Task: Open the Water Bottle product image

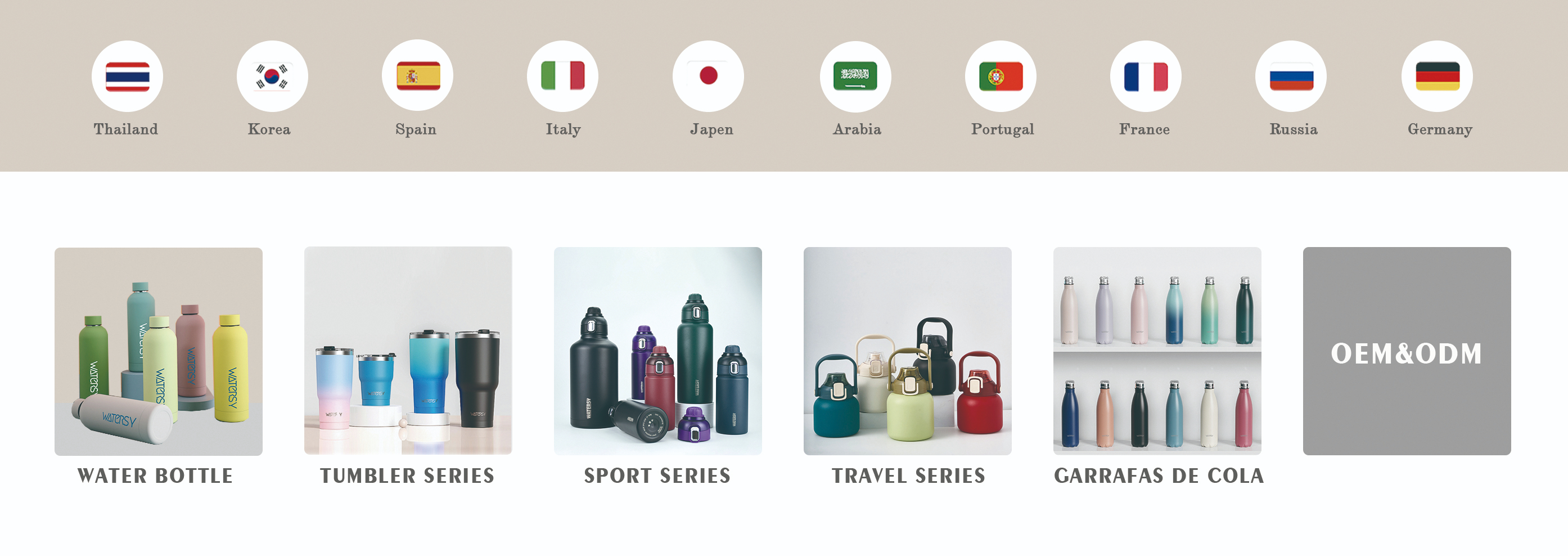Action: click(158, 351)
